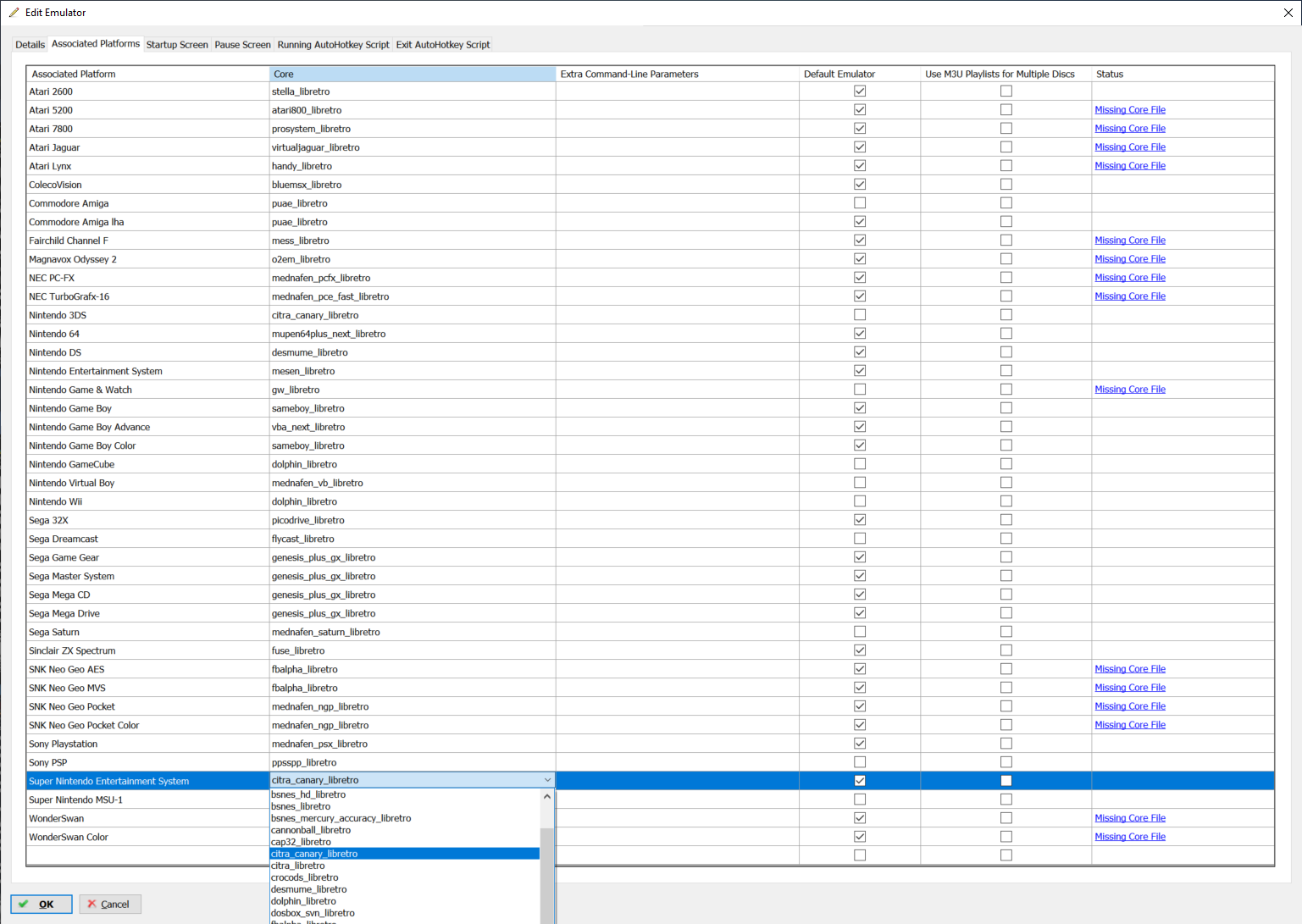Select the Atari 2600 platform row
Image resolution: width=1302 pixels, height=924 pixels.
(x=148, y=91)
